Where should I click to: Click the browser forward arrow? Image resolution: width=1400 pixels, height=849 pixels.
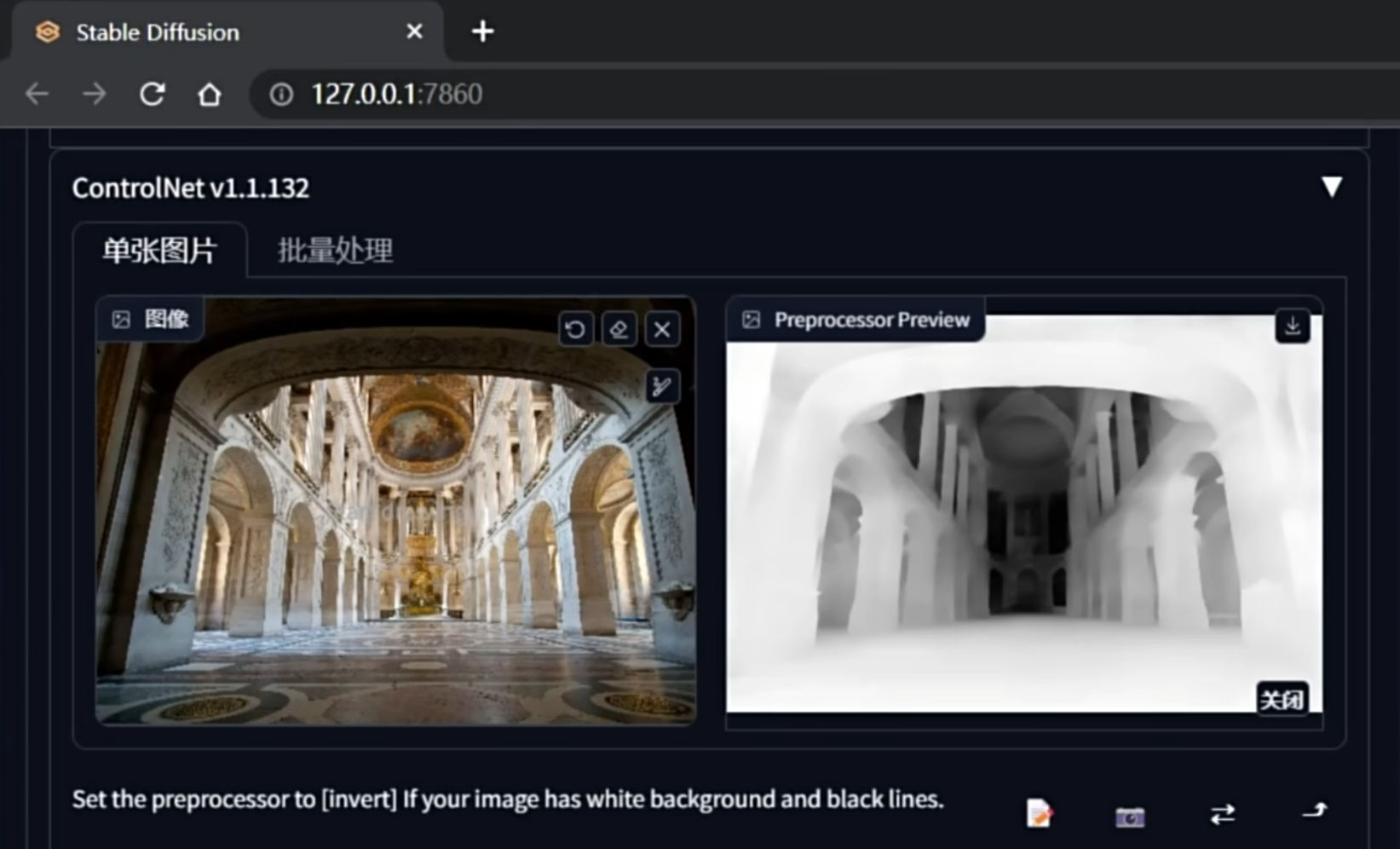[95, 93]
